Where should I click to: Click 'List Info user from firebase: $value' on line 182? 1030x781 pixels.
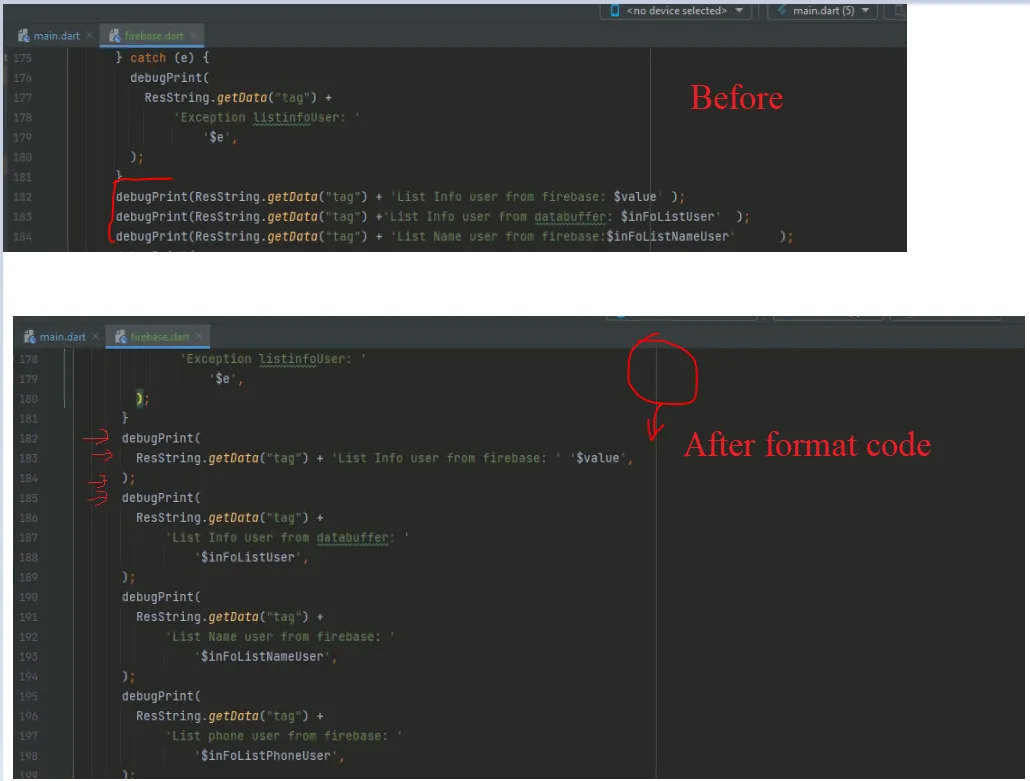click(x=526, y=197)
